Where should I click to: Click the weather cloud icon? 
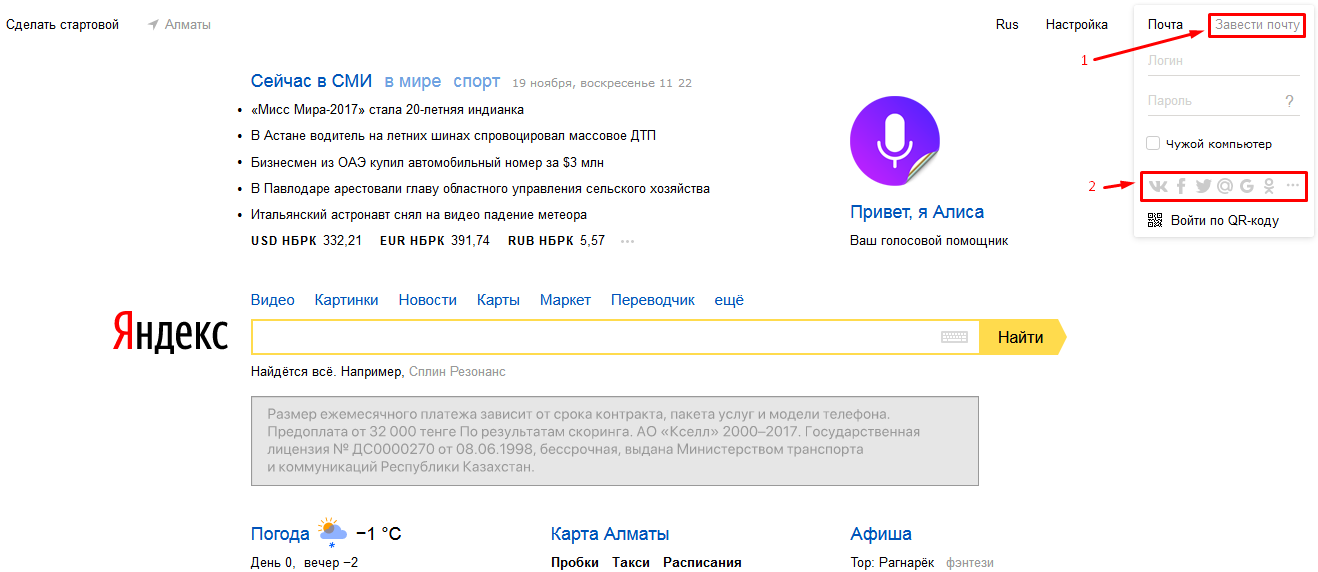click(x=332, y=533)
